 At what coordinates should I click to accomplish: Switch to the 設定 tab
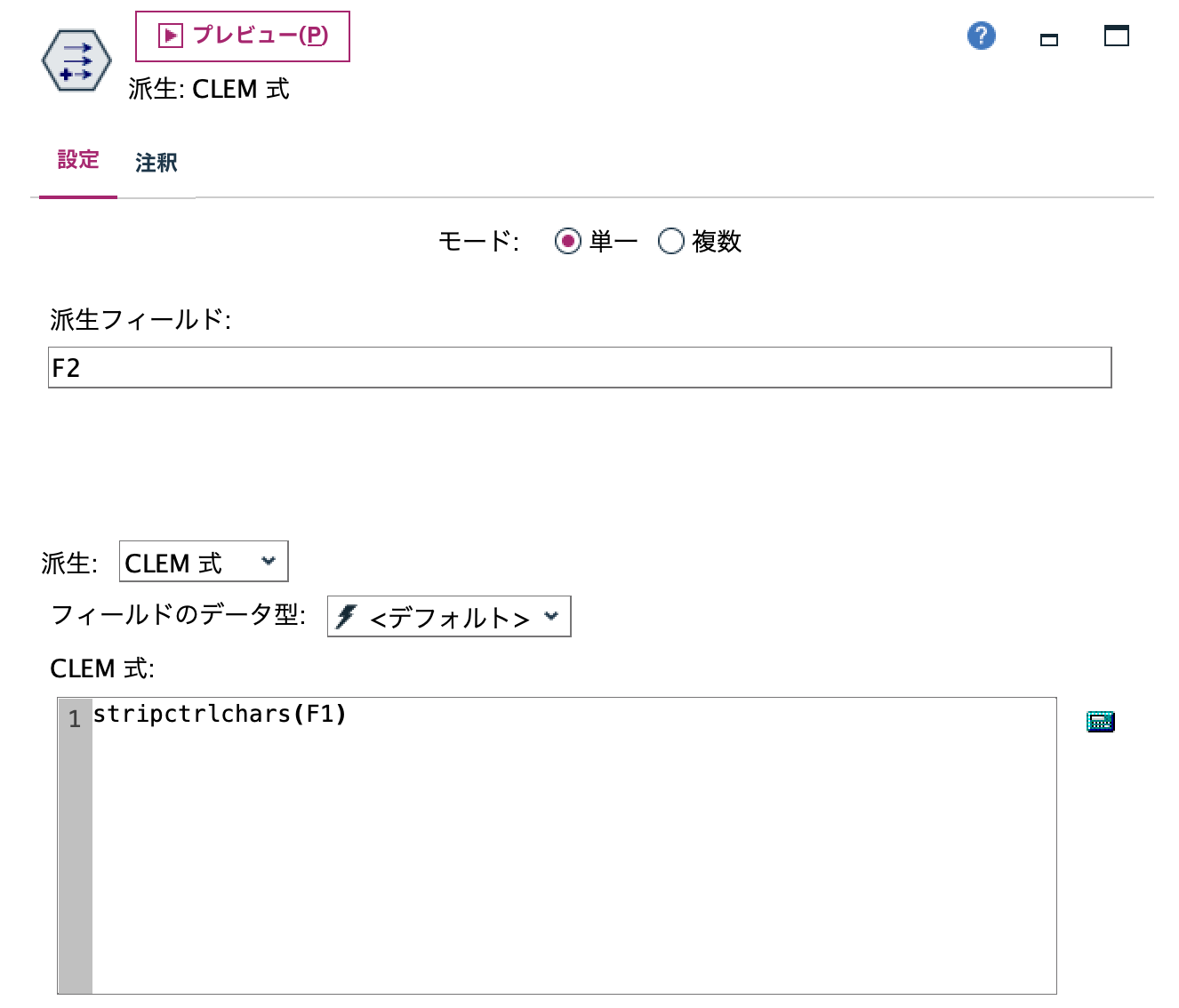[77, 160]
